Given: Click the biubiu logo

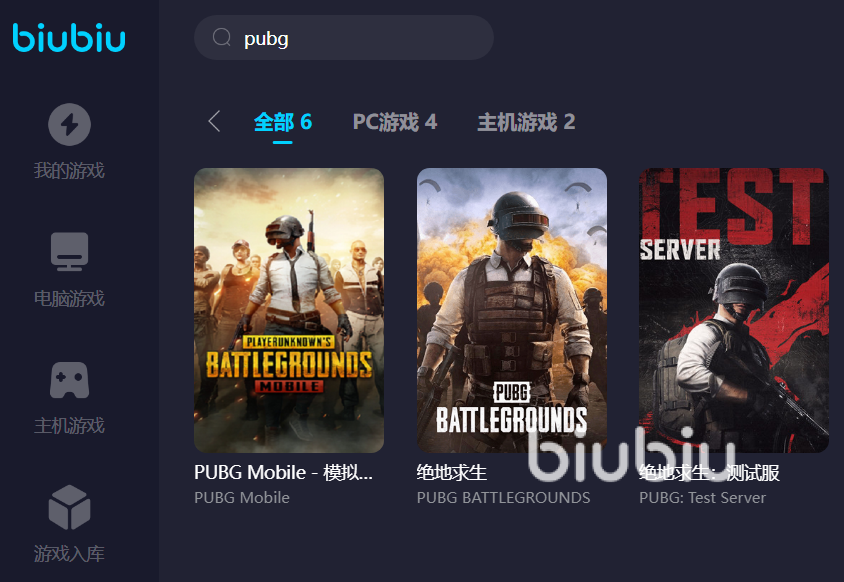Looking at the screenshot, I should (69, 38).
